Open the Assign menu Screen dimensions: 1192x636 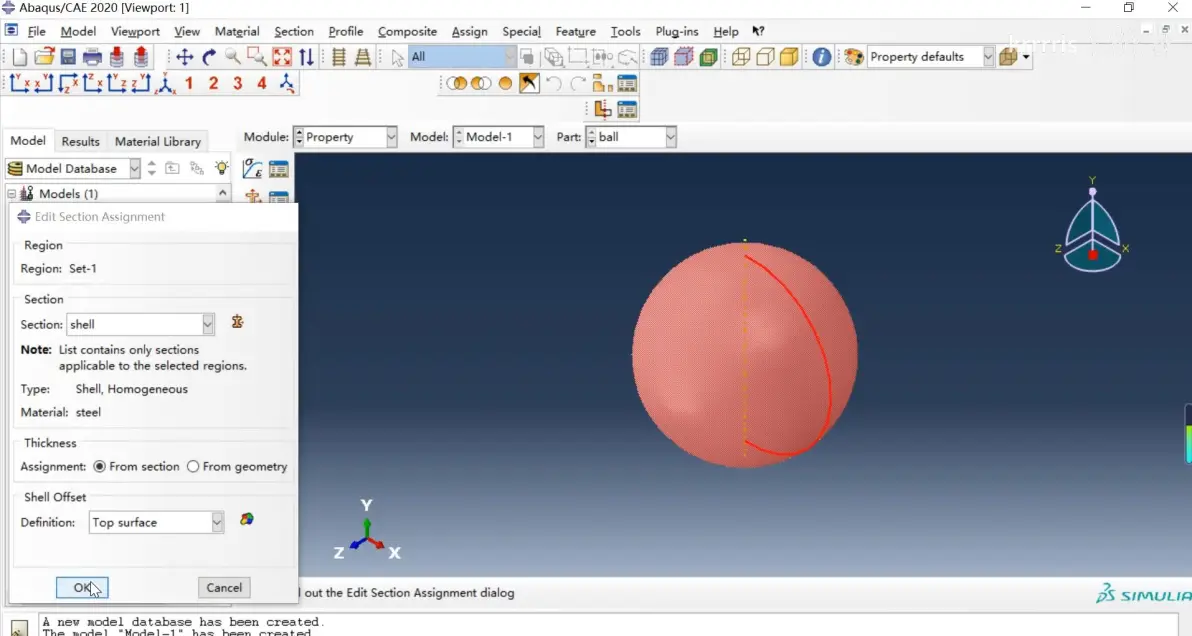tap(469, 31)
